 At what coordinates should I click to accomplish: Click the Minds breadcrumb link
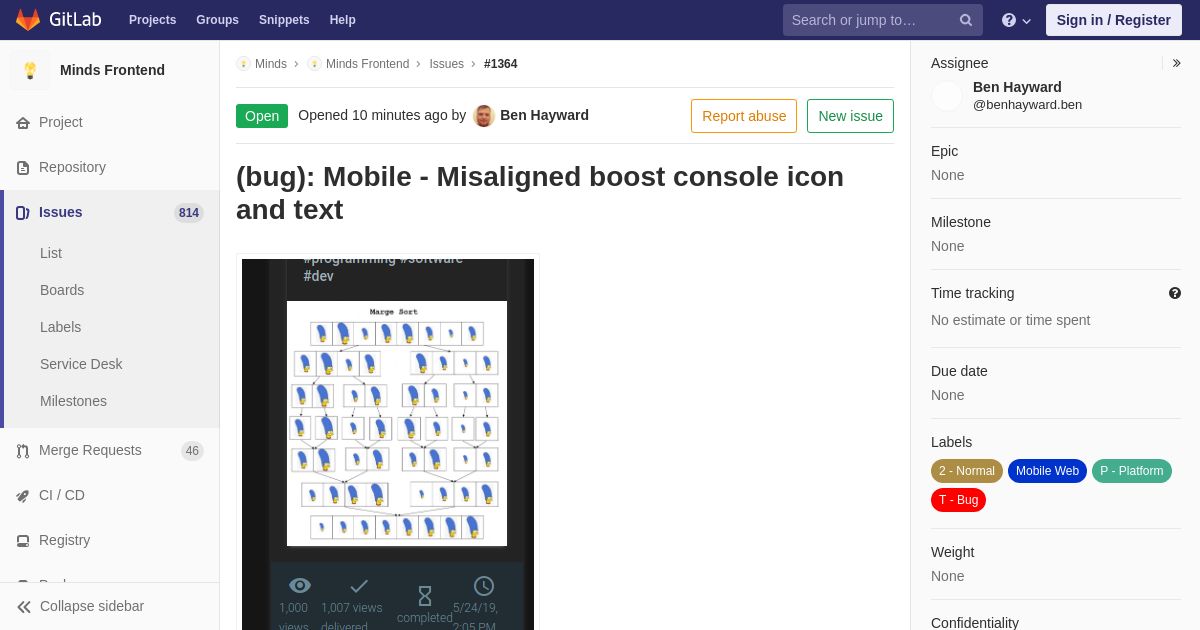click(x=271, y=64)
